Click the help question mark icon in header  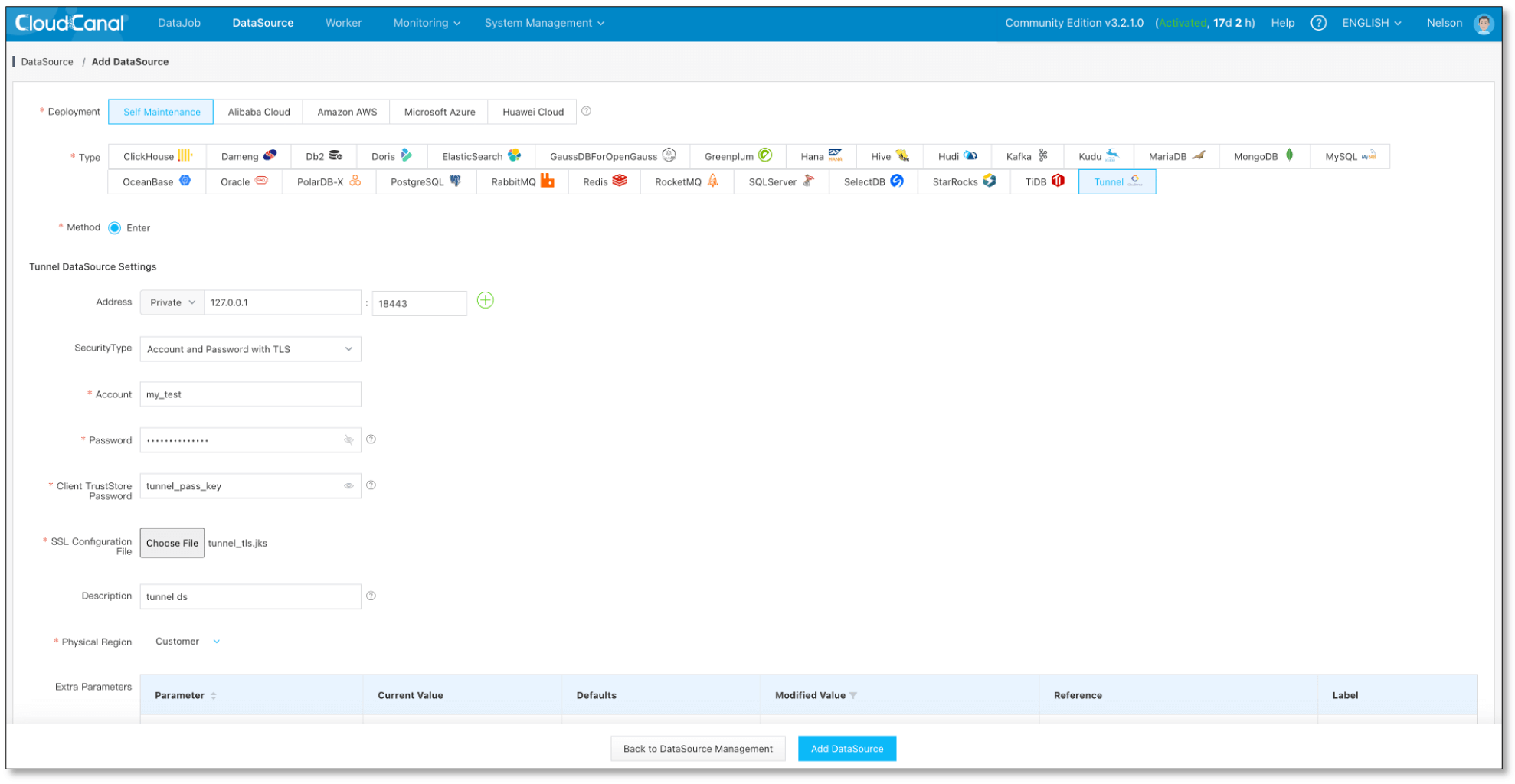1318,23
